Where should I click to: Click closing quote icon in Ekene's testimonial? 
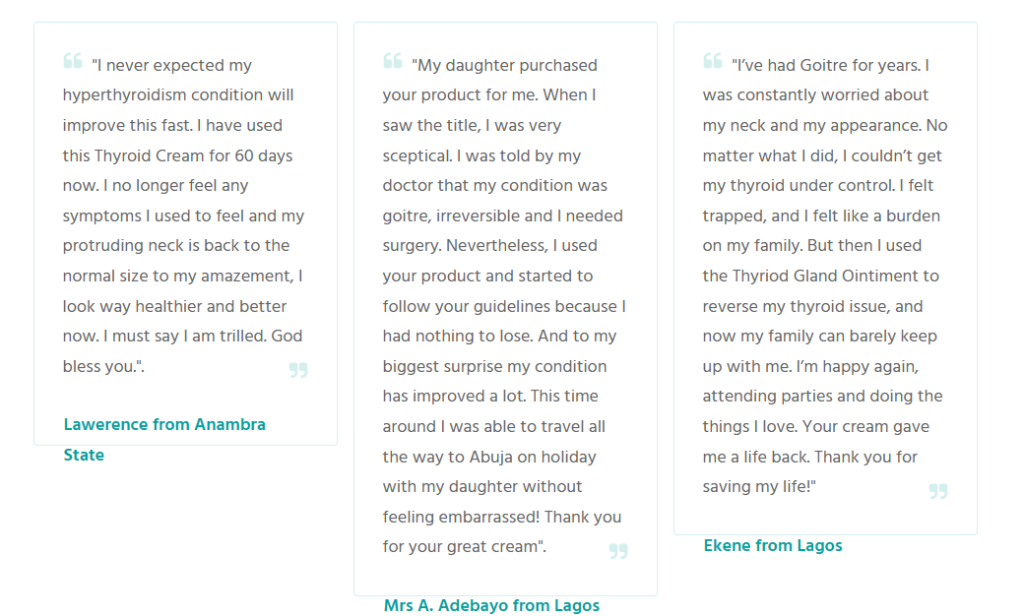[938, 491]
